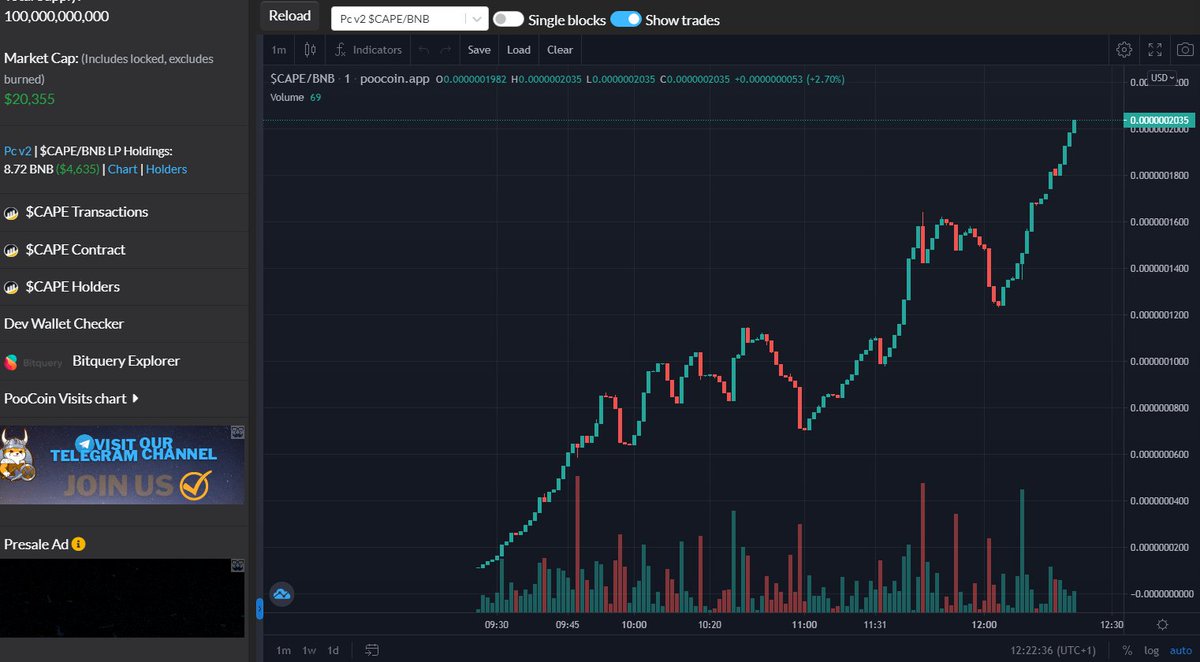Click the 12:00 time axis label
Screen dimensions: 1200x662
(983, 624)
